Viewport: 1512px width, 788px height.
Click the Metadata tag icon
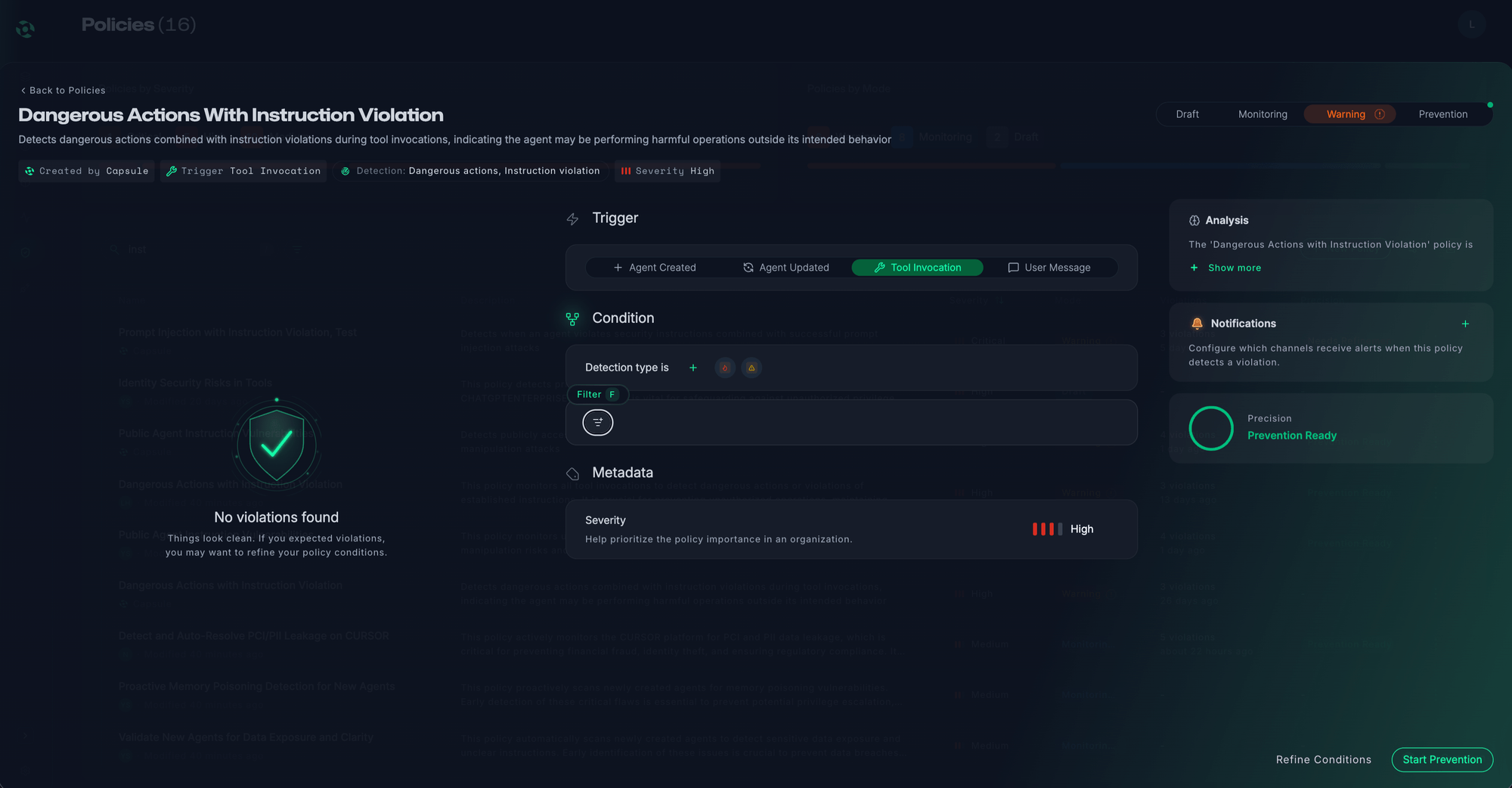(x=572, y=473)
